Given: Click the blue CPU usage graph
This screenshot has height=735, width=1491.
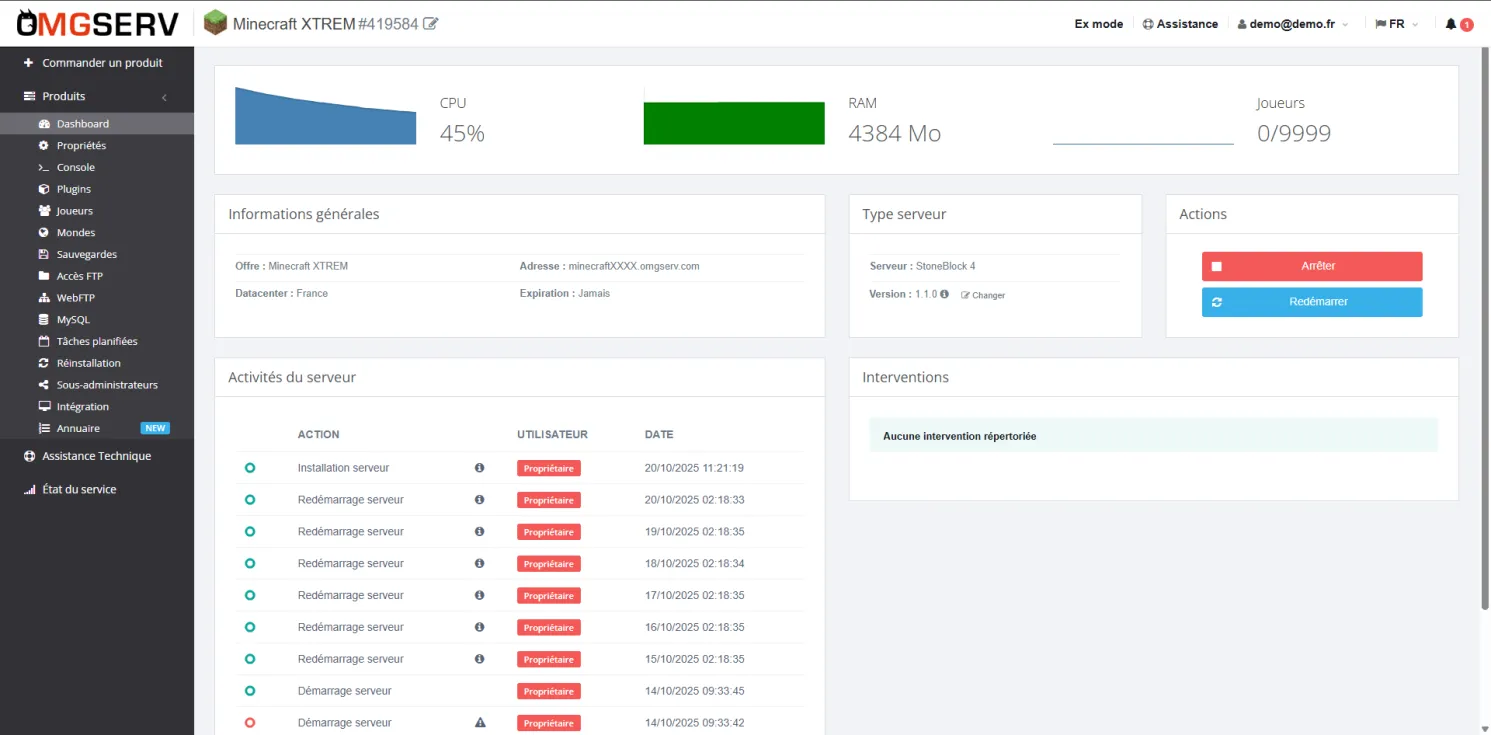Looking at the screenshot, I should click(325, 120).
